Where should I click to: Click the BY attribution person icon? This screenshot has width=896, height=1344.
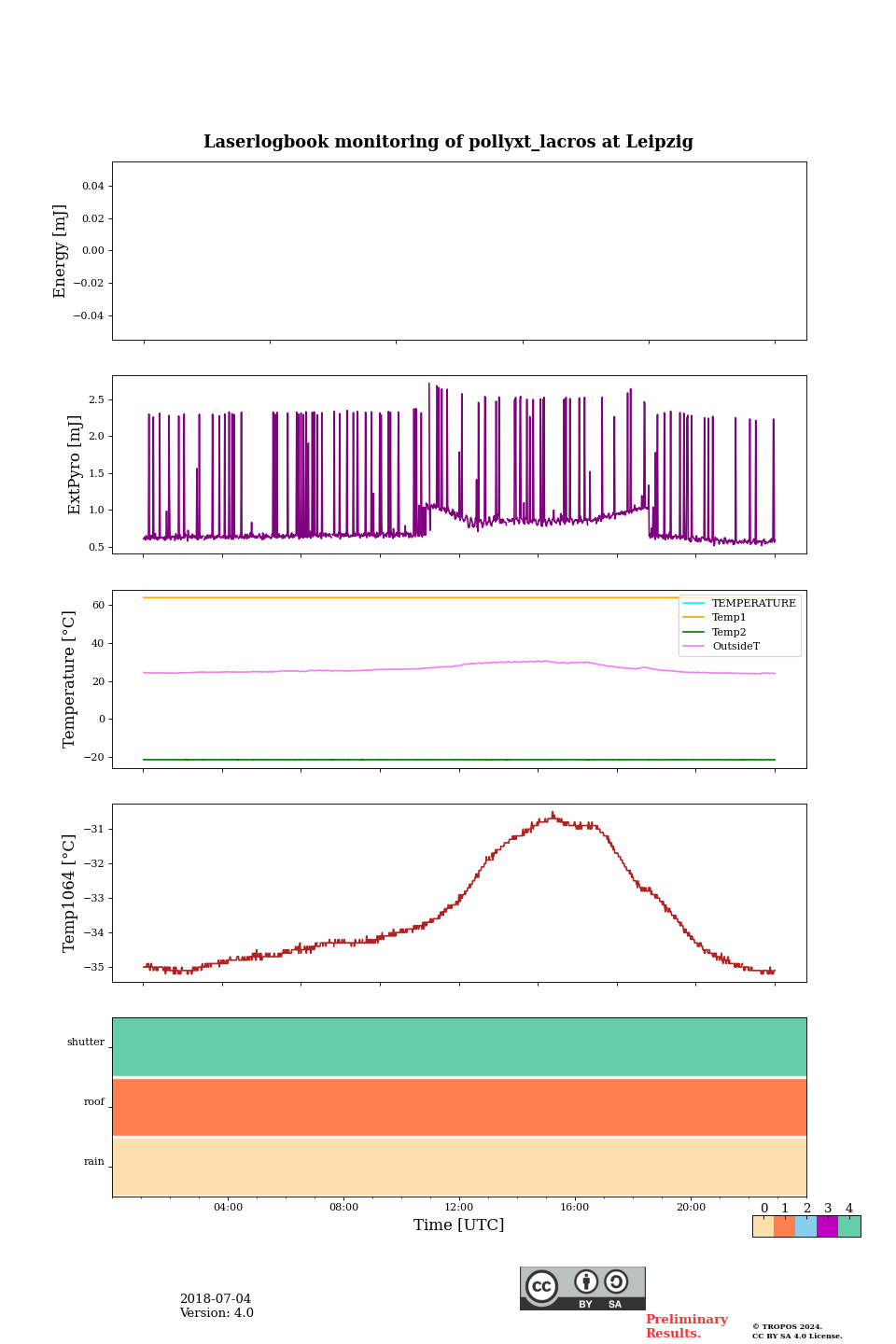click(586, 1281)
